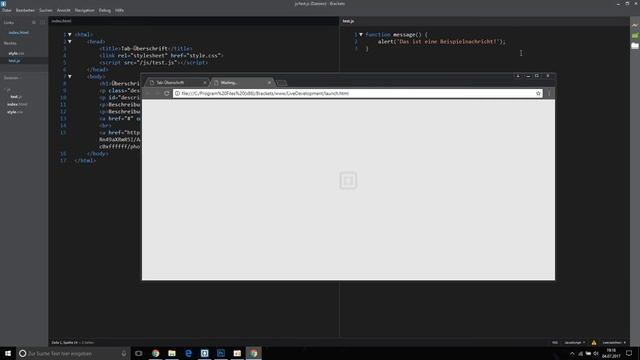Open the Navigation menu
The height and width of the screenshot is (360, 640).
point(84,10)
